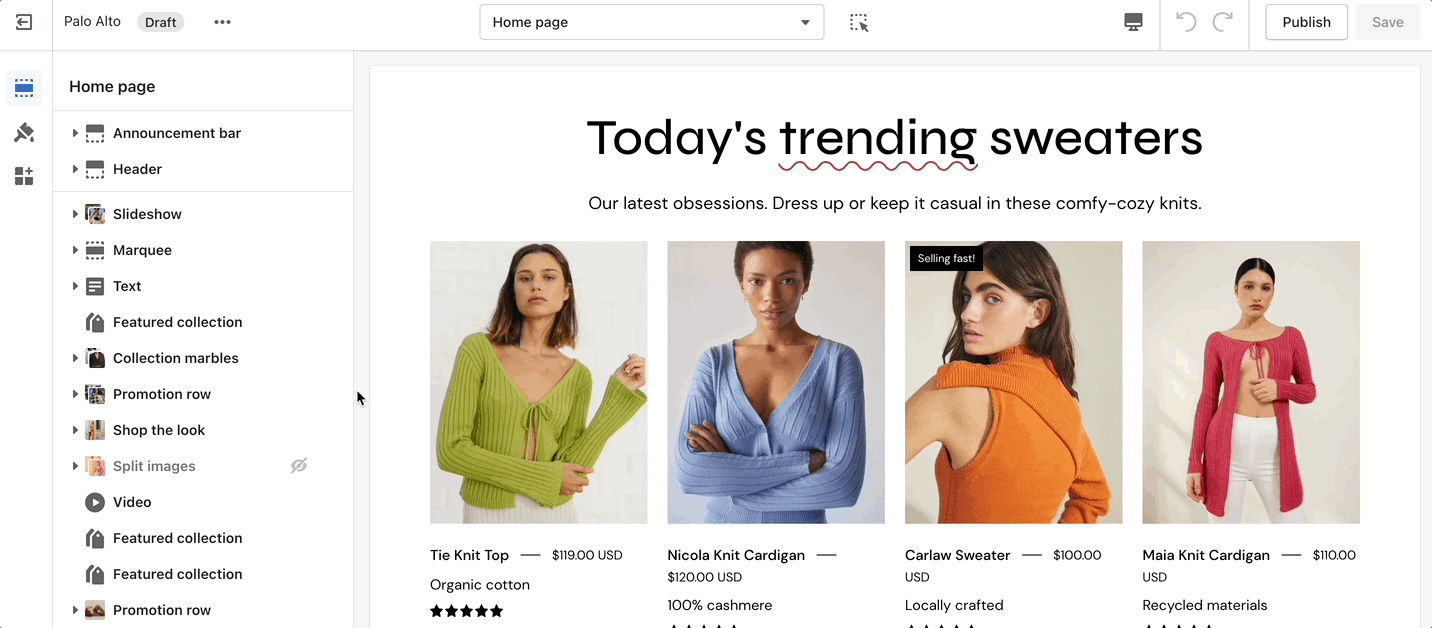Screen dimensions: 1432x628
Task: Open the three-dot theme actions menu
Action: tap(222, 22)
